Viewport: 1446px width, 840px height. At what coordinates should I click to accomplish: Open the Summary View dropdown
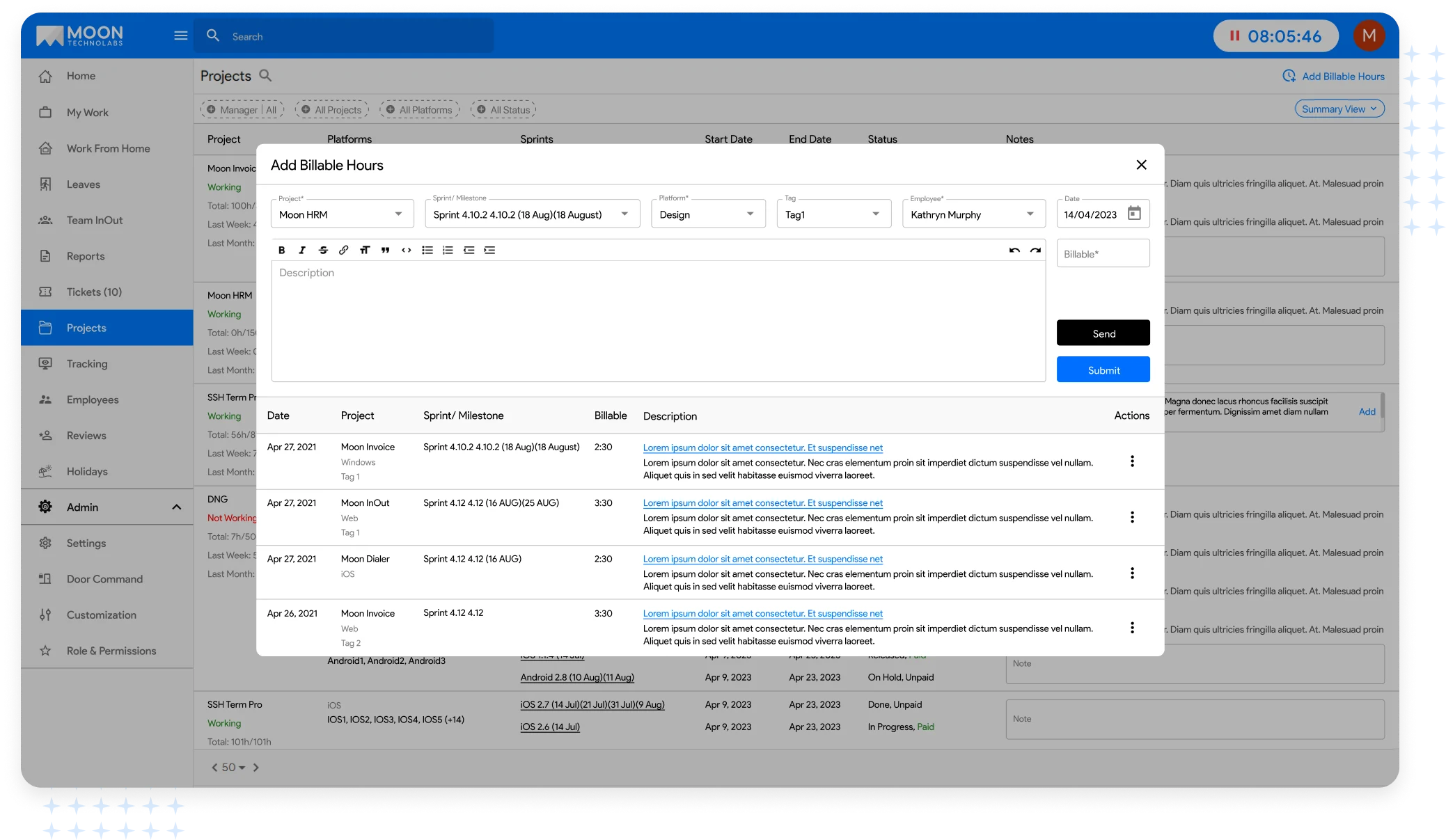coord(1339,109)
